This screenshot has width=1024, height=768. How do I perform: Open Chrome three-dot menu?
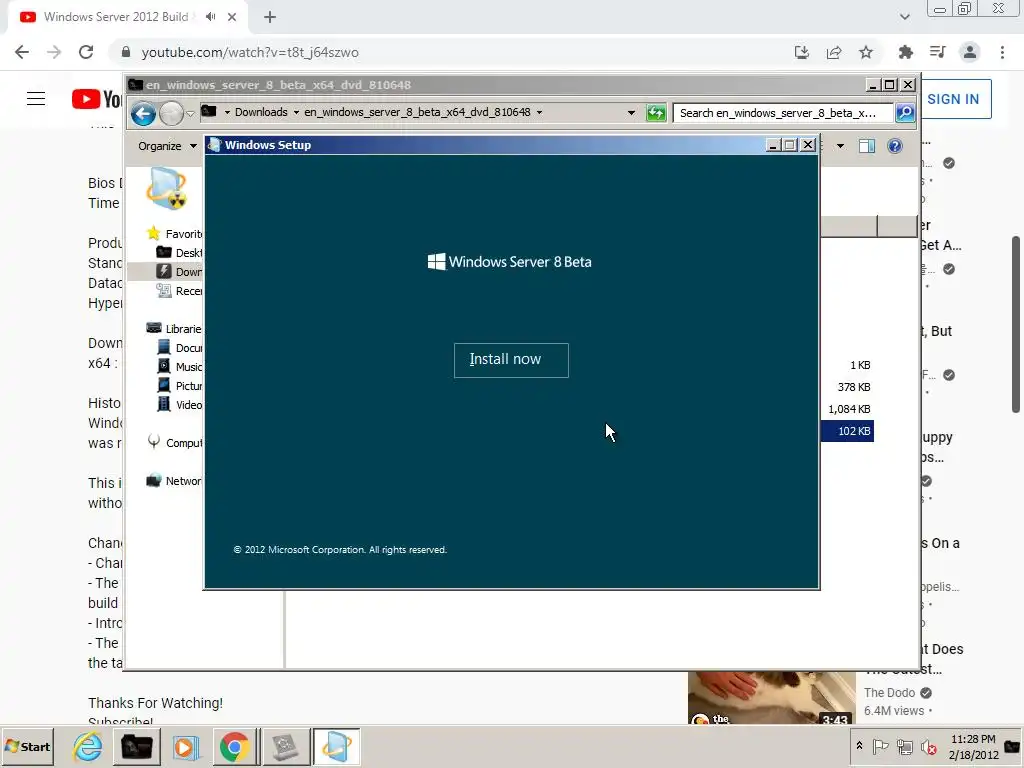click(1002, 52)
